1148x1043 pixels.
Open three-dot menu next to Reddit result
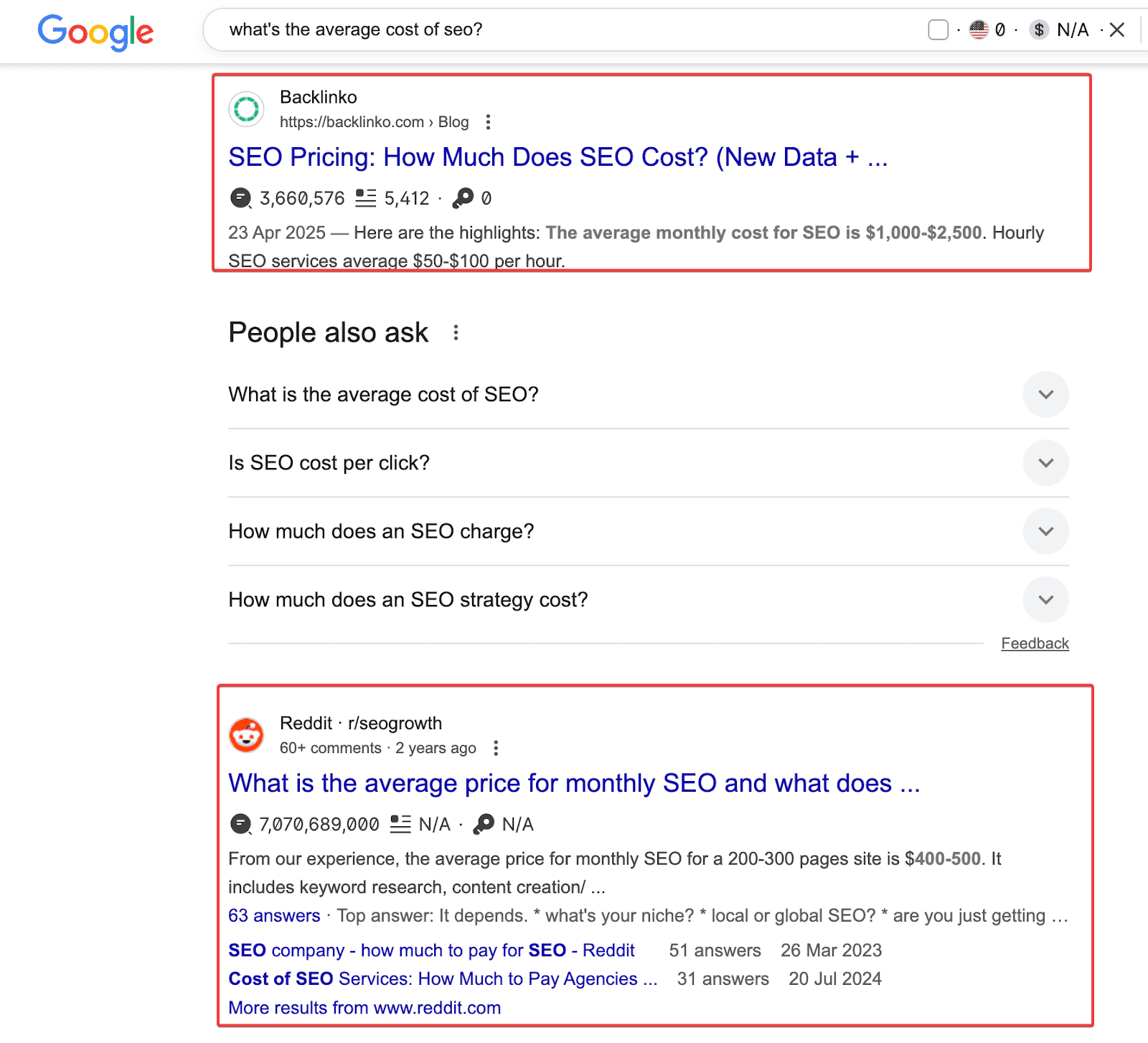496,748
